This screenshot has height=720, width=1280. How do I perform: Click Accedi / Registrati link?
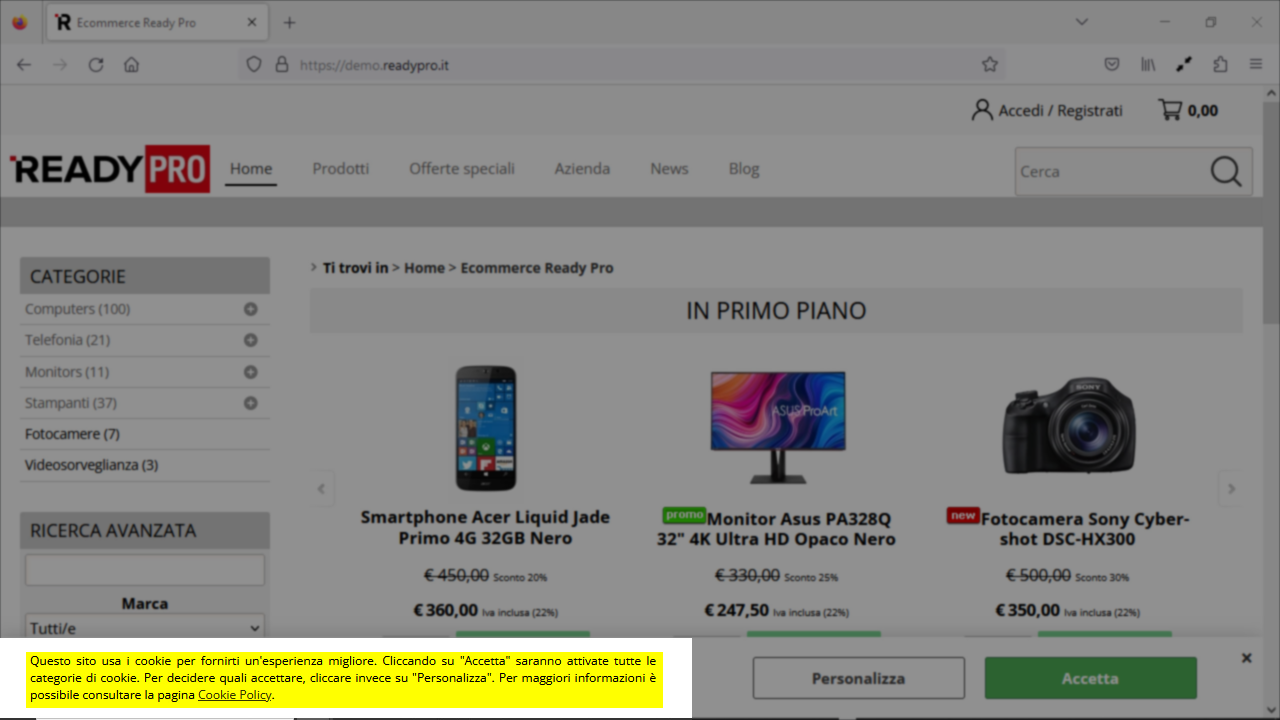(x=1061, y=110)
